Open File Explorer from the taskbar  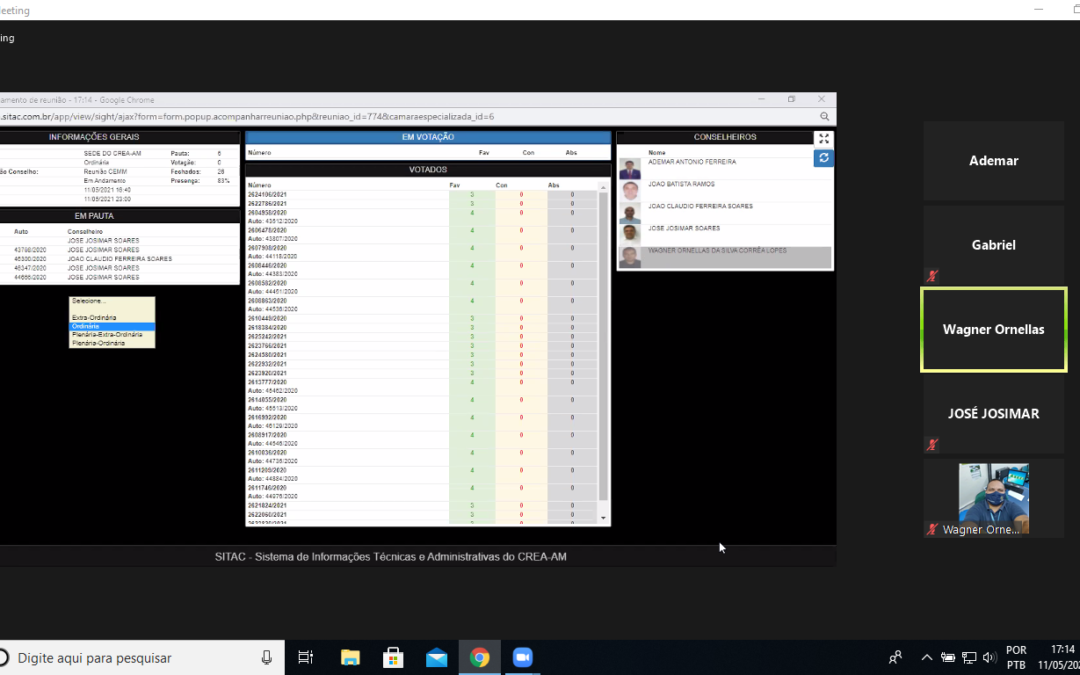351,657
